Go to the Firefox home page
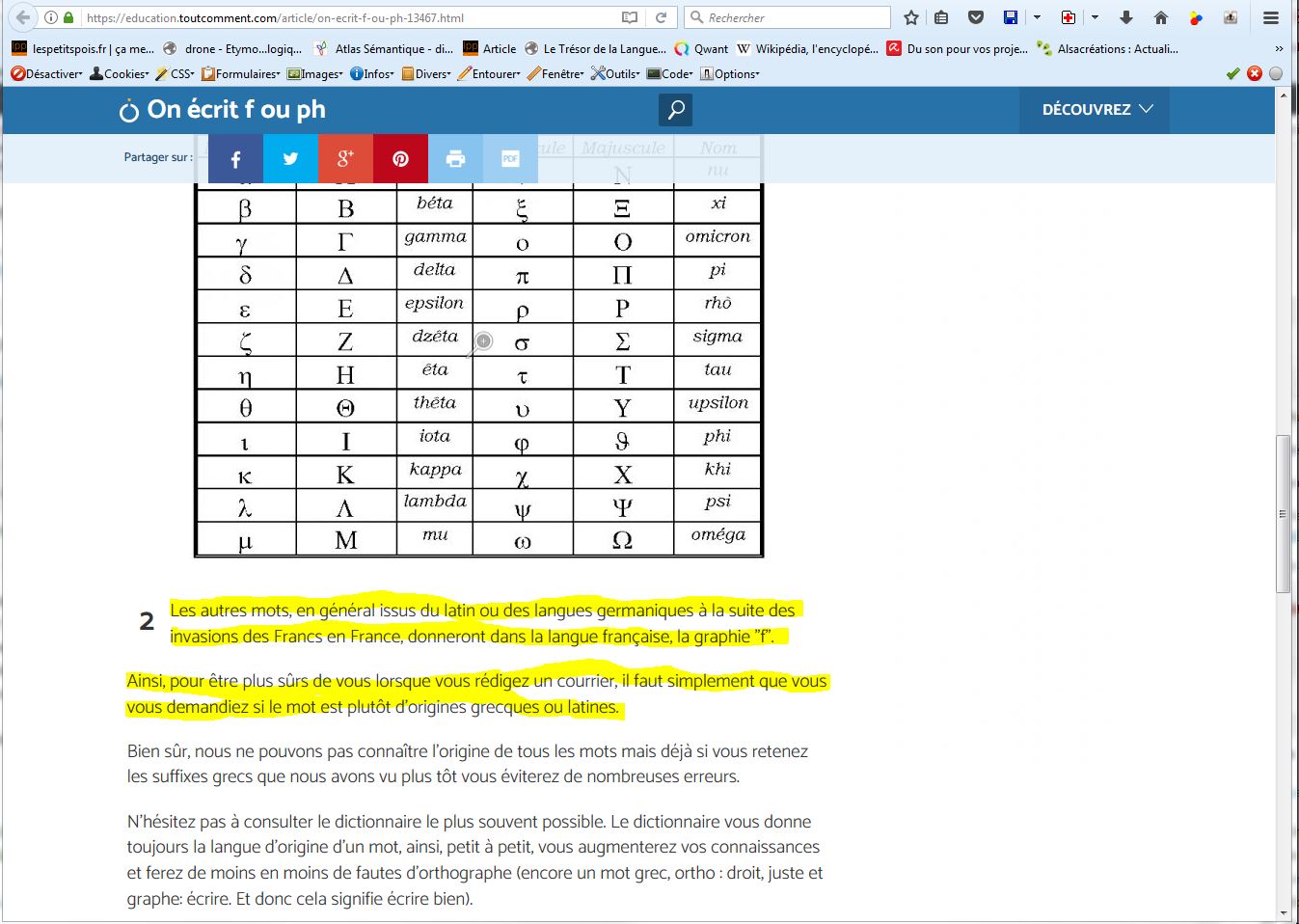 [x=1161, y=17]
